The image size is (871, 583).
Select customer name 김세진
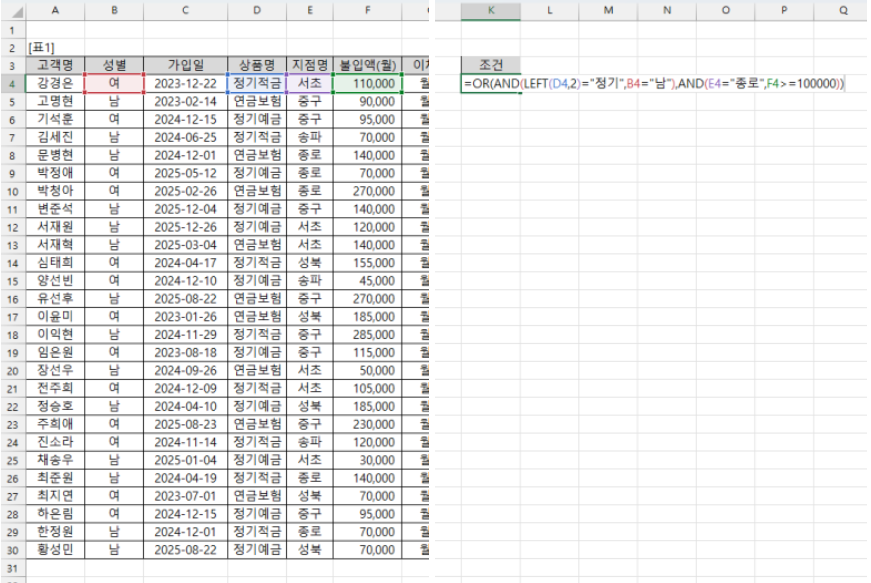55,137
